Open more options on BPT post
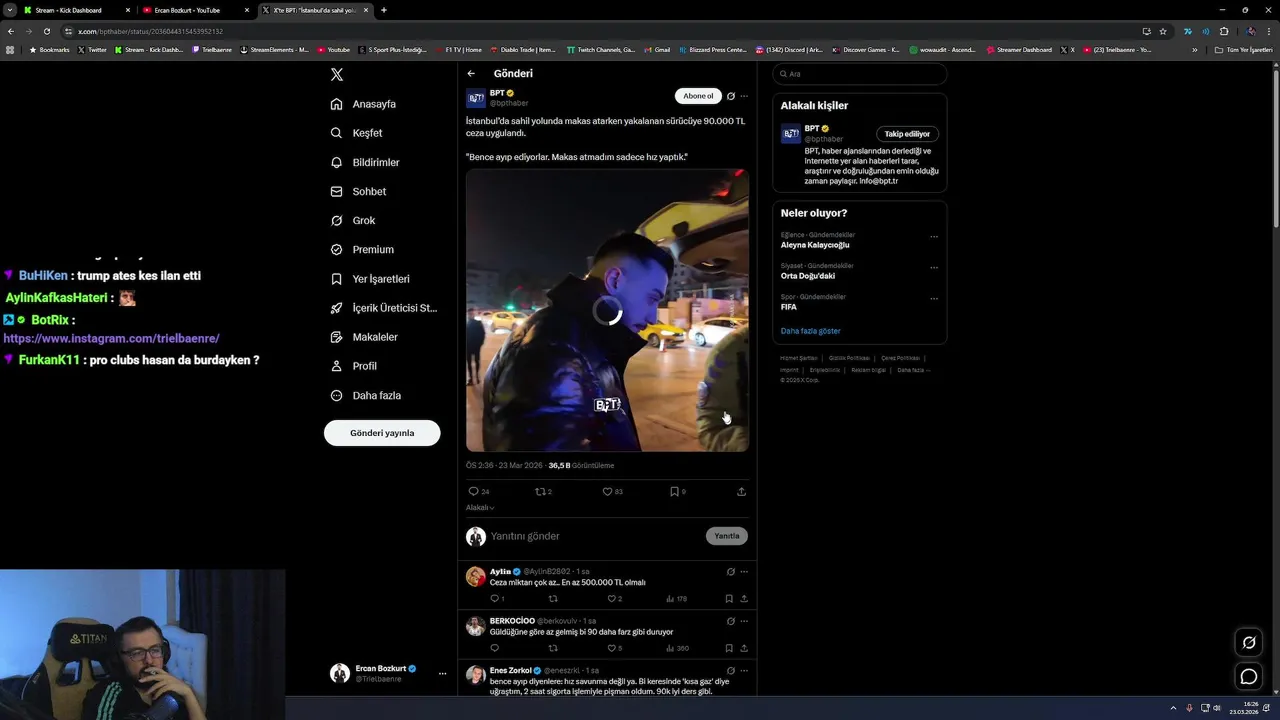1280x720 pixels. coord(744,96)
